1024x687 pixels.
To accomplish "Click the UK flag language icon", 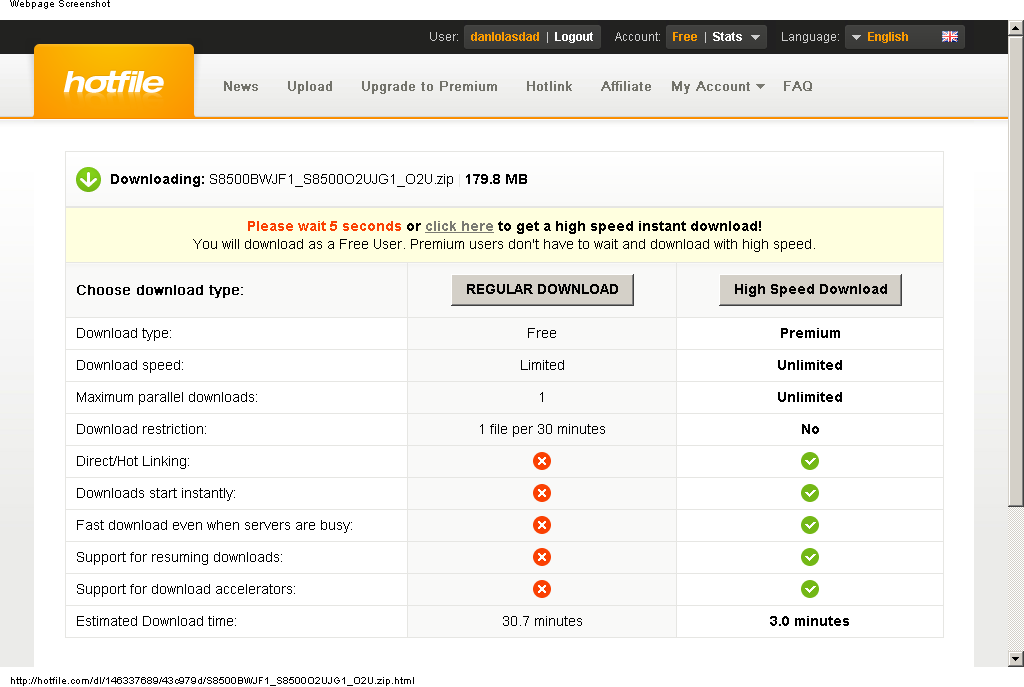I will coord(950,37).
